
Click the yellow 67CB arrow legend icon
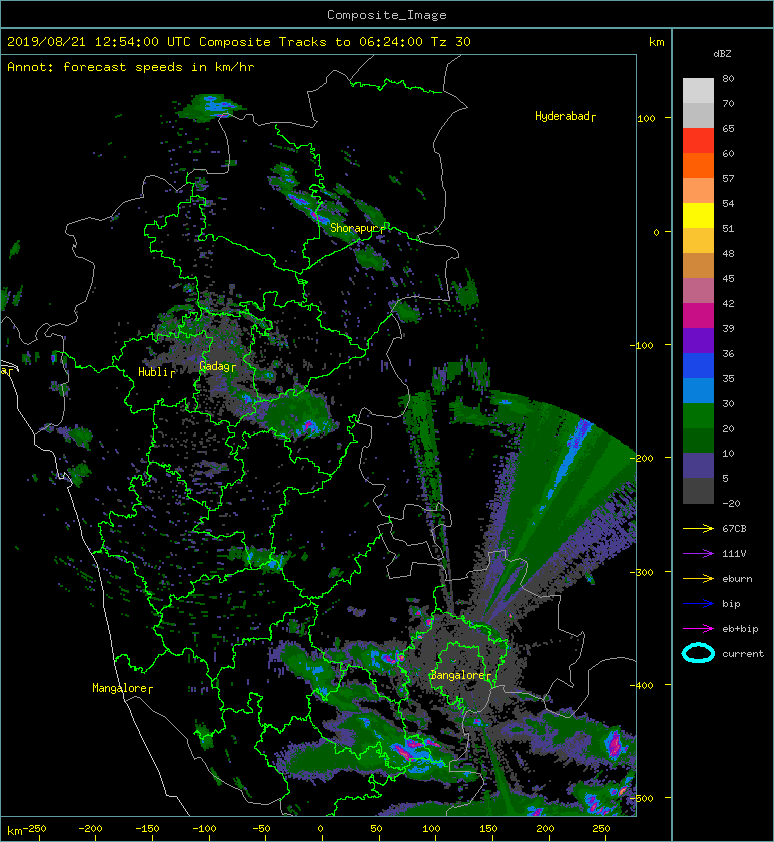698,528
